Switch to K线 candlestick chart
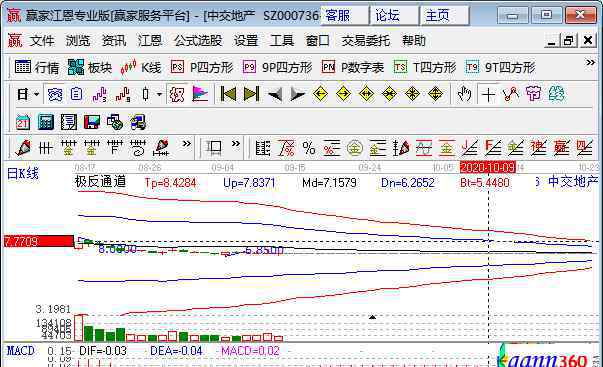This screenshot has width=603, height=367. click(x=140, y=67)
